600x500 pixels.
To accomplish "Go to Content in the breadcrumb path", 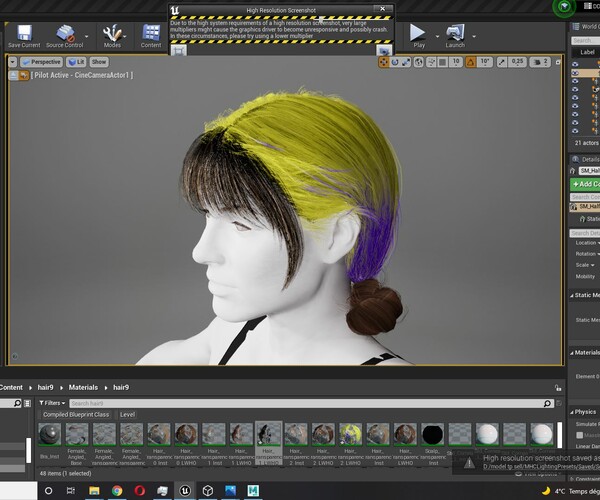I will click(11, 388).
